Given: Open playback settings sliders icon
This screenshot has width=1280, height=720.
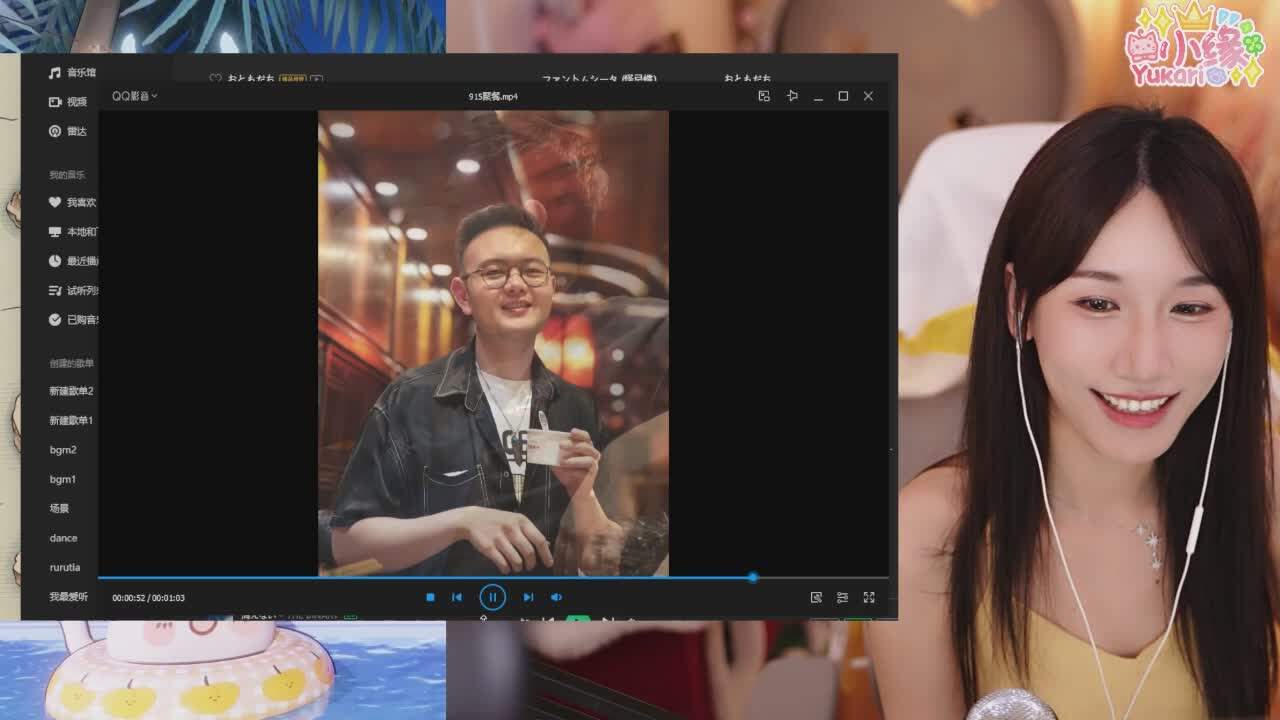Looking at the screenshot, I should [842, 597].
